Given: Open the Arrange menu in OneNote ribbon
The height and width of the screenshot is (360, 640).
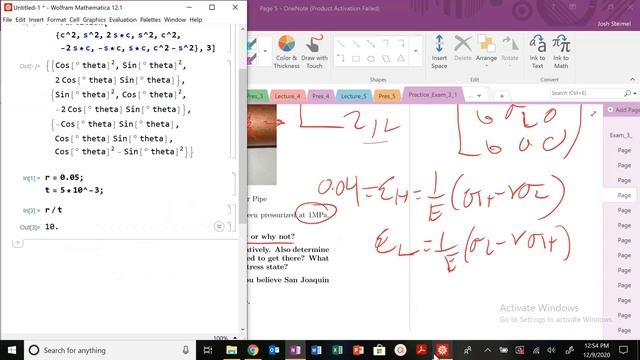Looking at the screenshot, I should pyautogui.click(x=486, y=50).
